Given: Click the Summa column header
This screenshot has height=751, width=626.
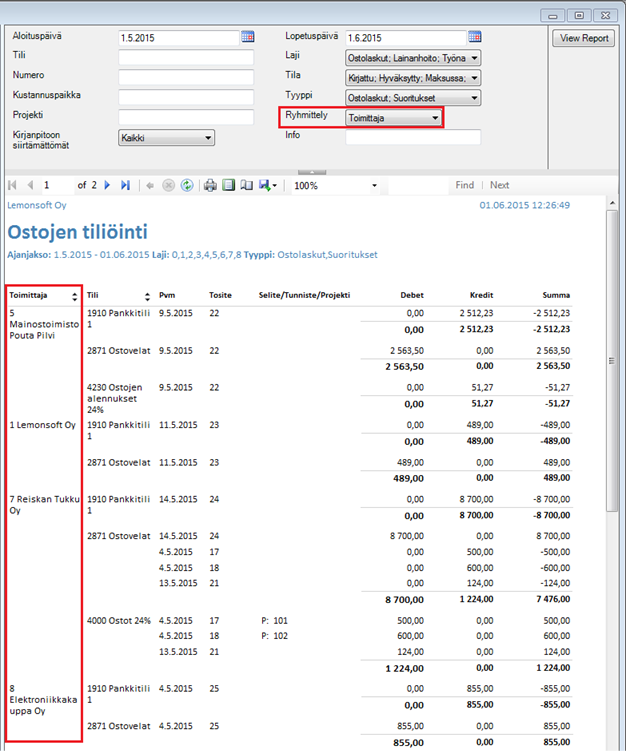Looking at the screenshot, I should [556, 295].
